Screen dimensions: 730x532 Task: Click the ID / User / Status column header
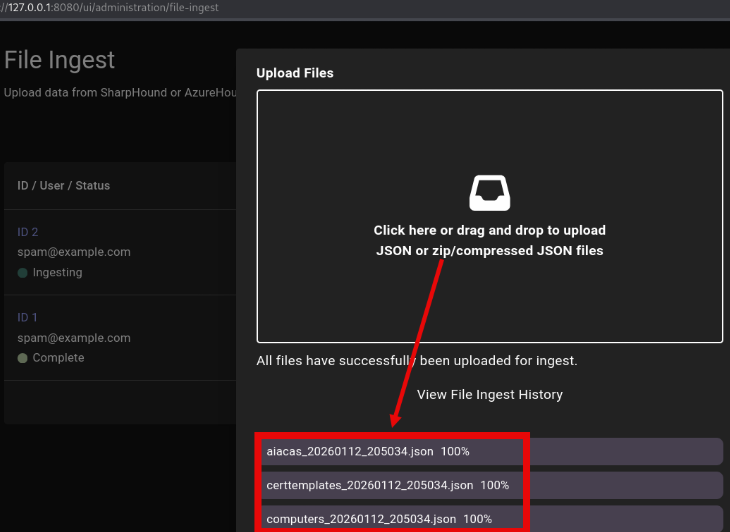pyautogui.click(x=64, y=186)
